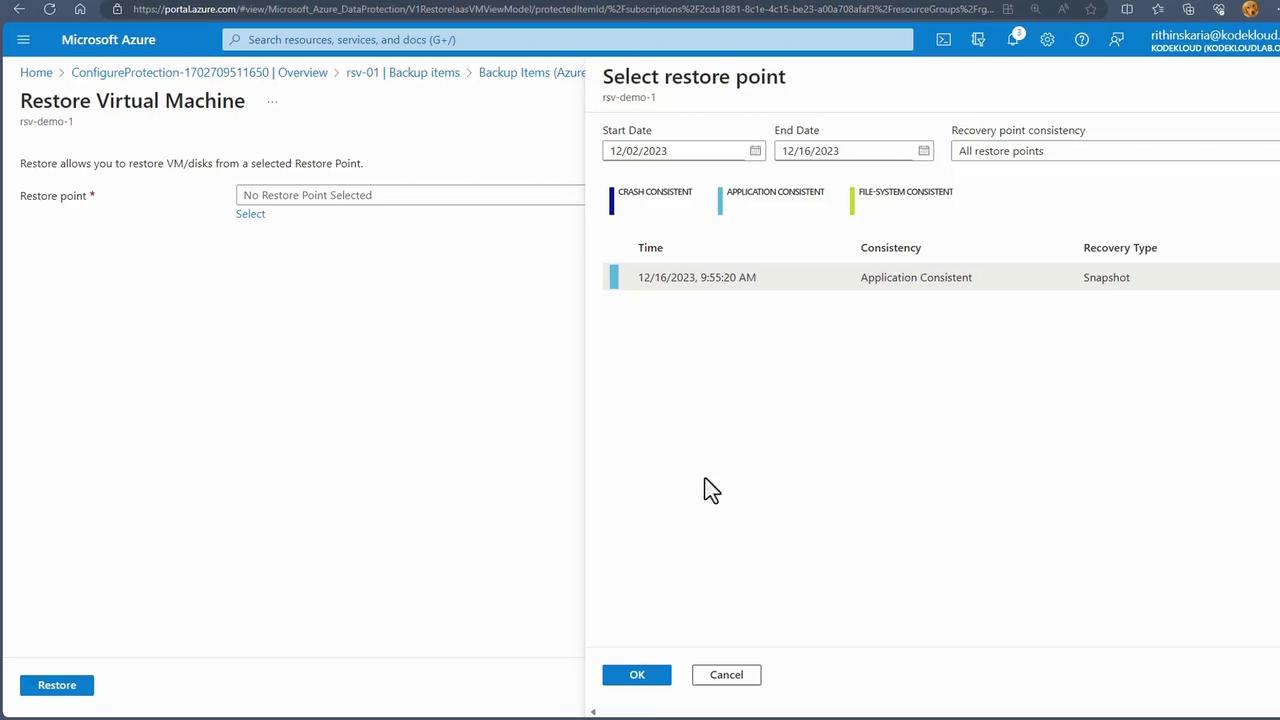Go to the Microsoft Azure home link
The image size is (1280, 720).
click(x=108, y=40)
